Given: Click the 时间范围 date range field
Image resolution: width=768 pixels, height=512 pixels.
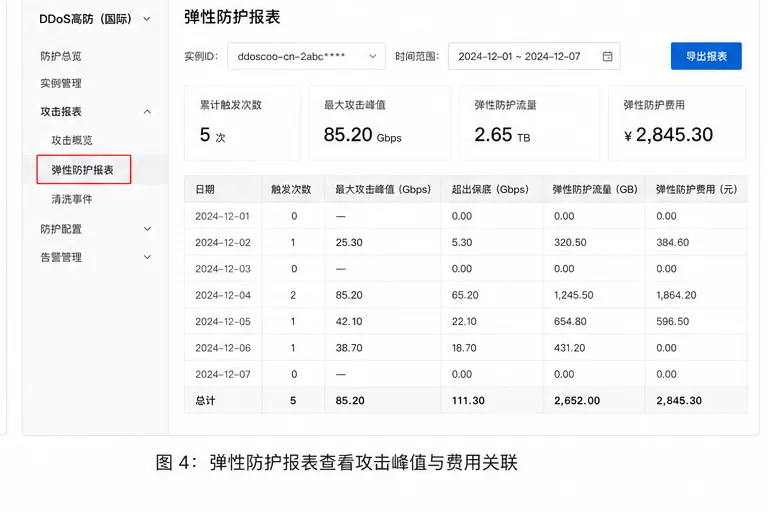Looking at the screenshot, I should 534,56.
